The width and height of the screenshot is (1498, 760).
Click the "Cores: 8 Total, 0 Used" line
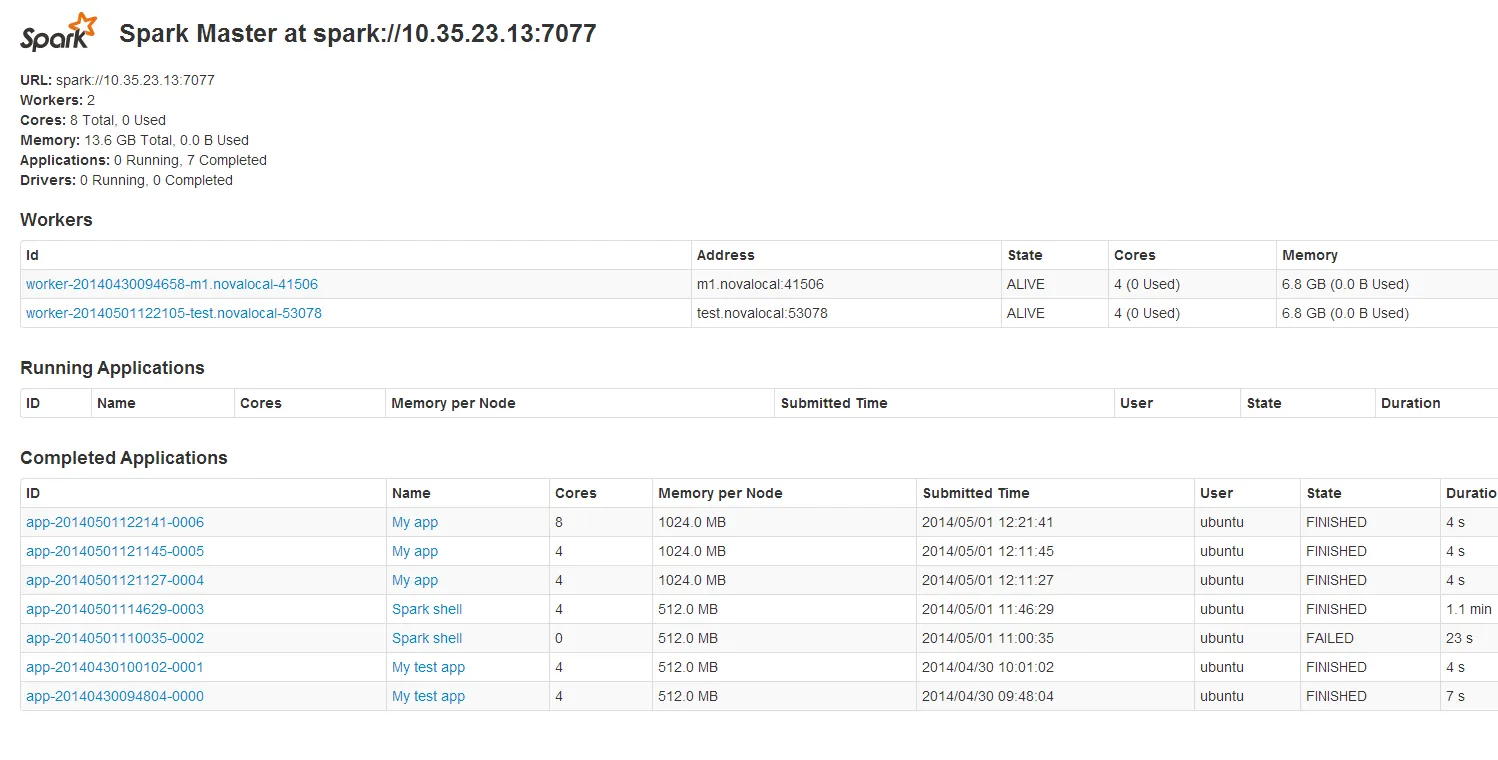(x=93, y=120)
